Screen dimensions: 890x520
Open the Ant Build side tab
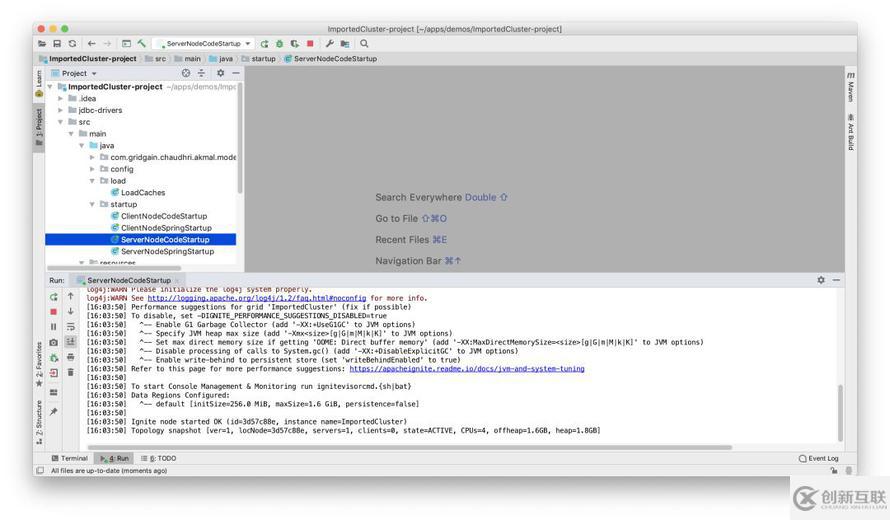(850, 132)
